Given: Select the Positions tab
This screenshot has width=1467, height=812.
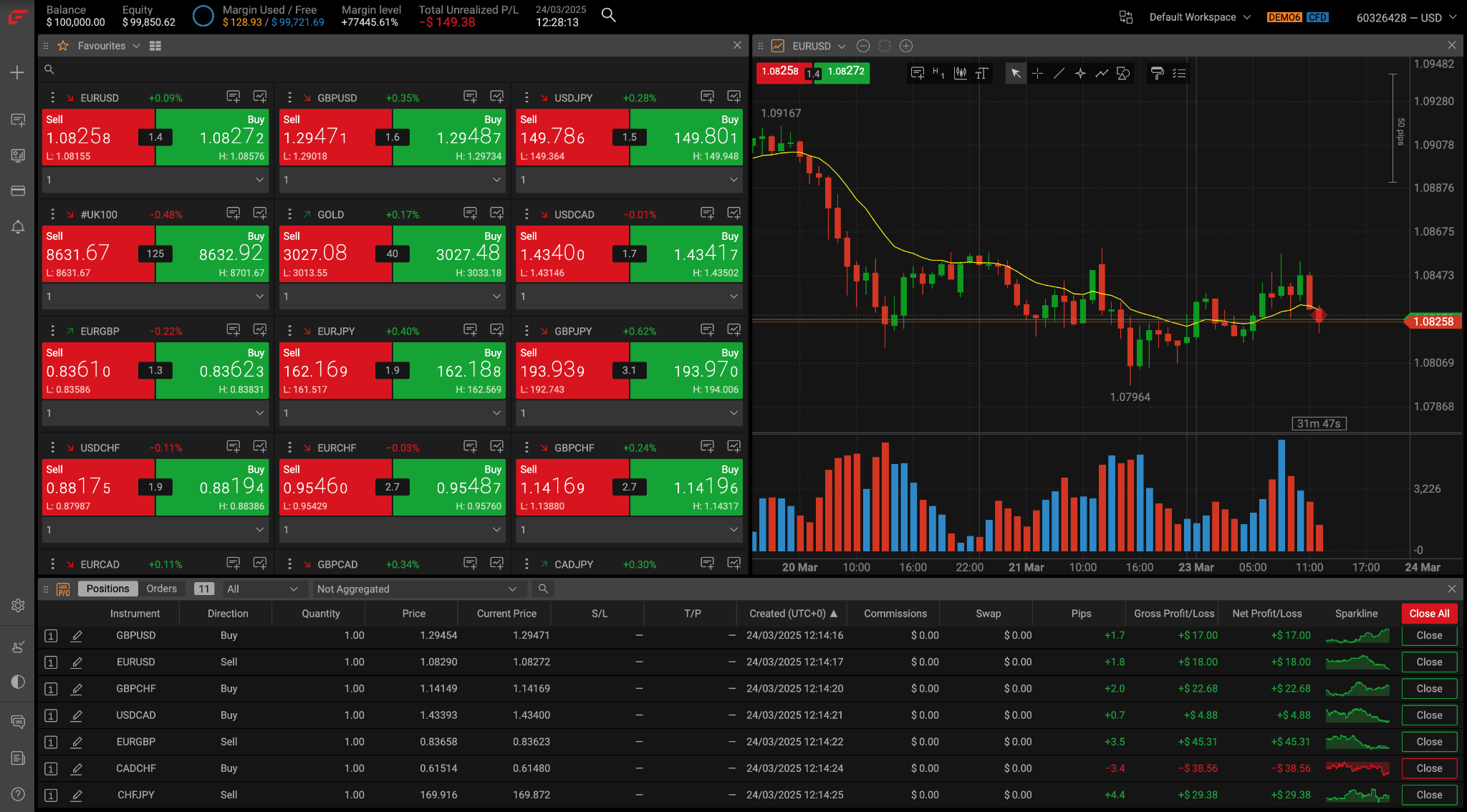Looking at the screenshot, I should 107,589.
